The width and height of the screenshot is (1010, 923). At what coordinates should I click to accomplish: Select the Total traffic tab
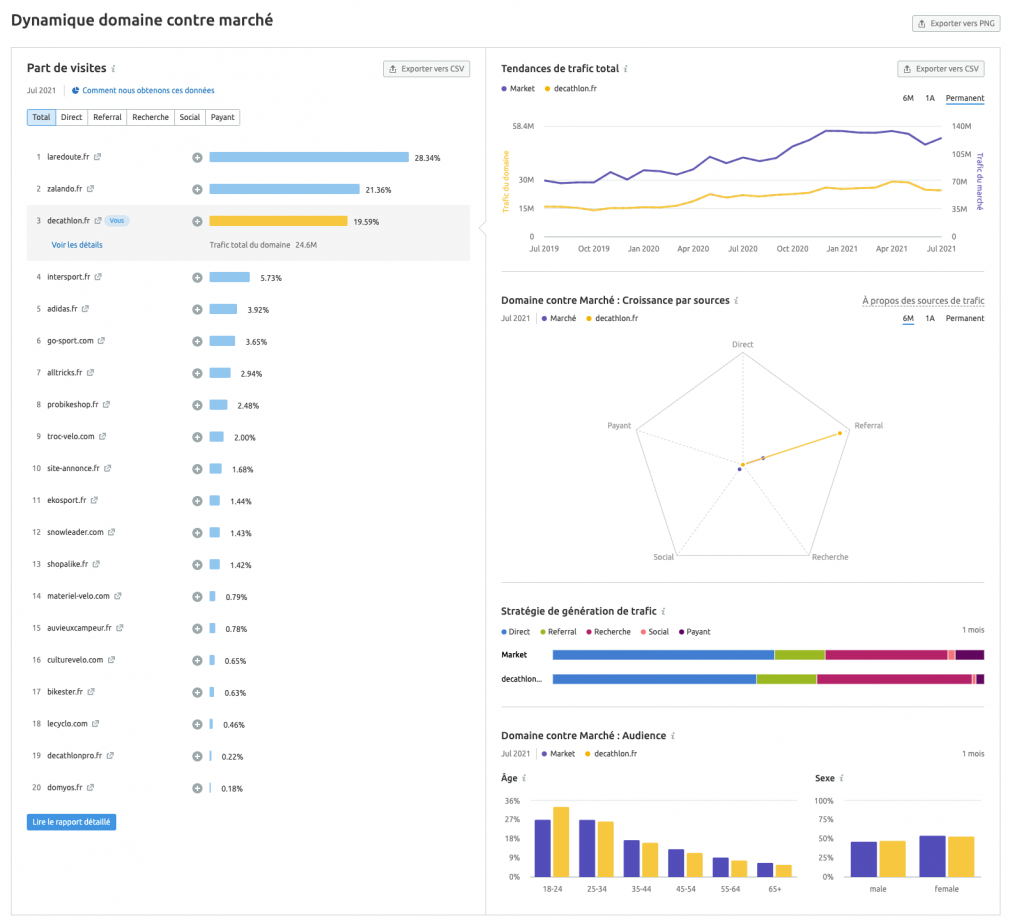[41, 117]
